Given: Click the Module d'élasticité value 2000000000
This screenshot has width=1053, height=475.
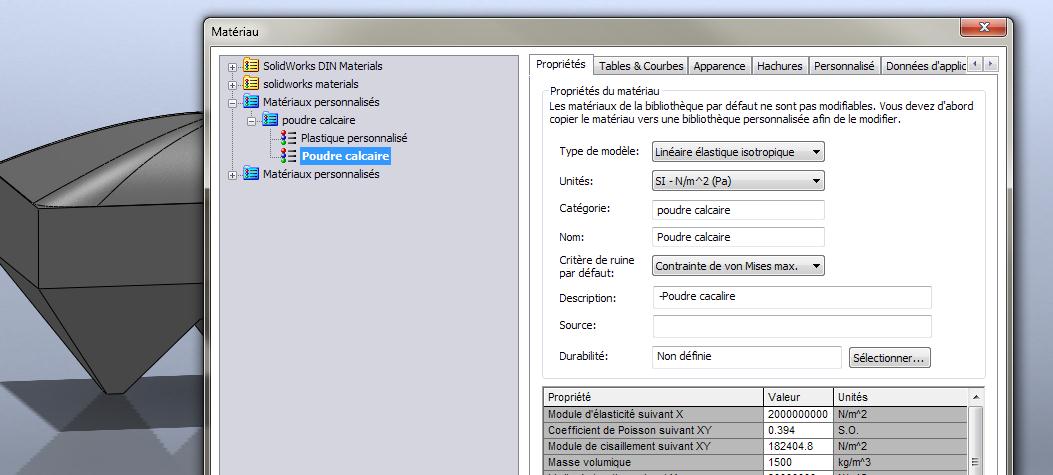Looking at the screenshot, I should point(798,415).
